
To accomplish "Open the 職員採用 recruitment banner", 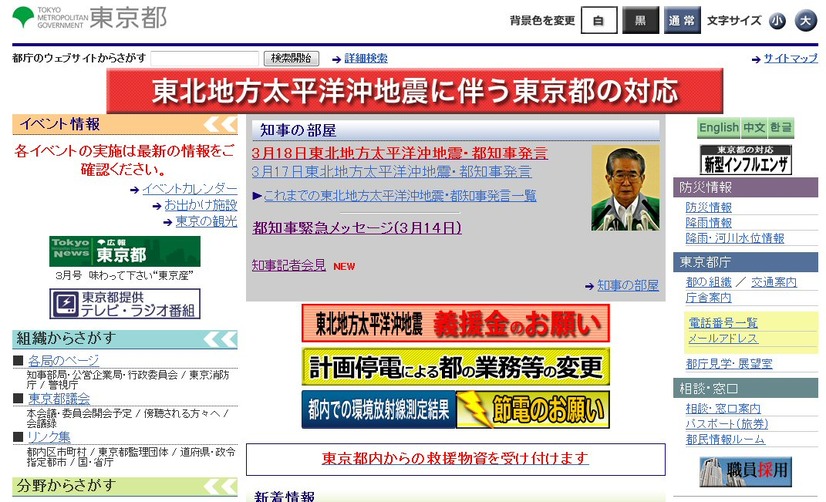I will [x=745, y=471].
